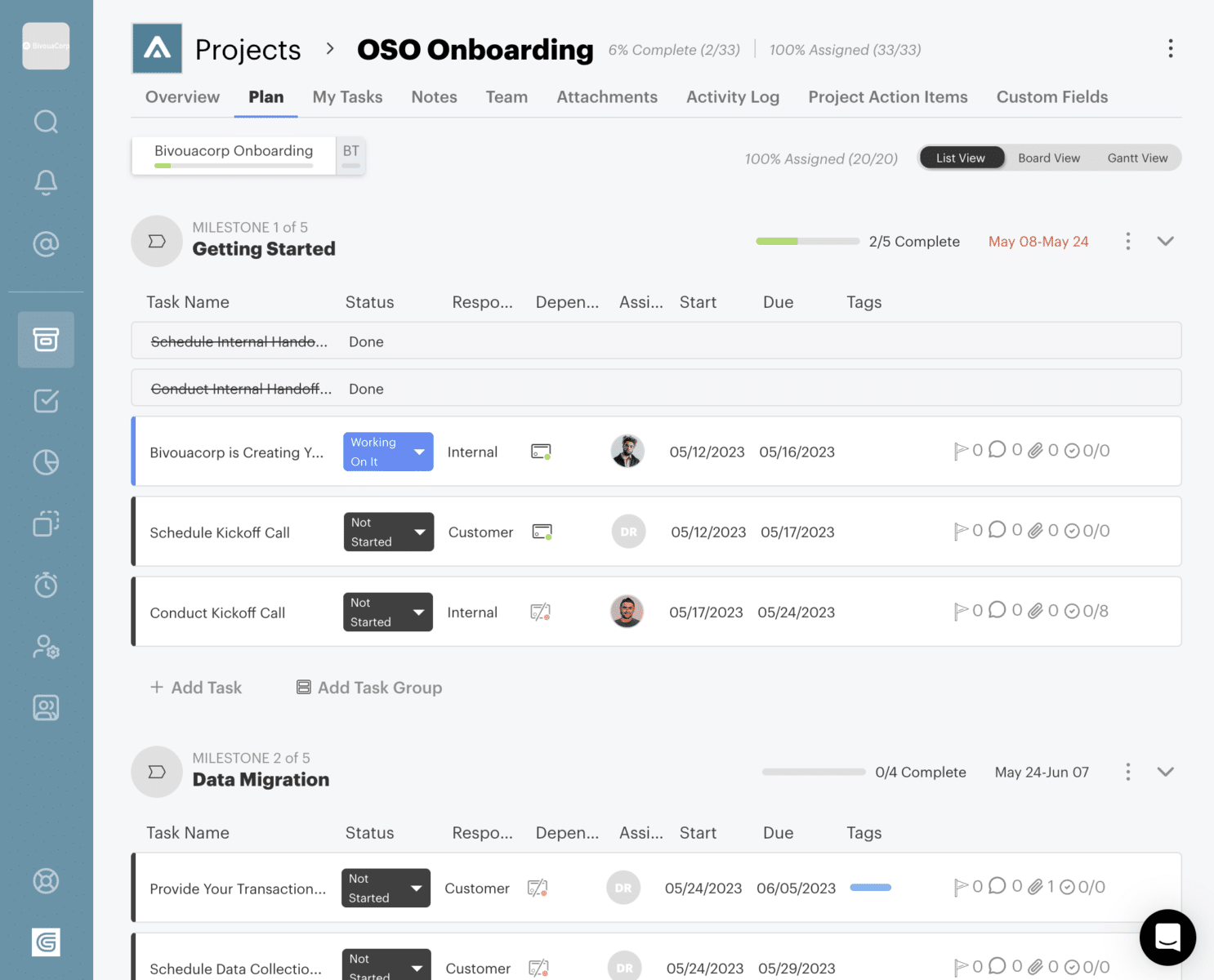Click Add Task Group

tap(368, 687)
